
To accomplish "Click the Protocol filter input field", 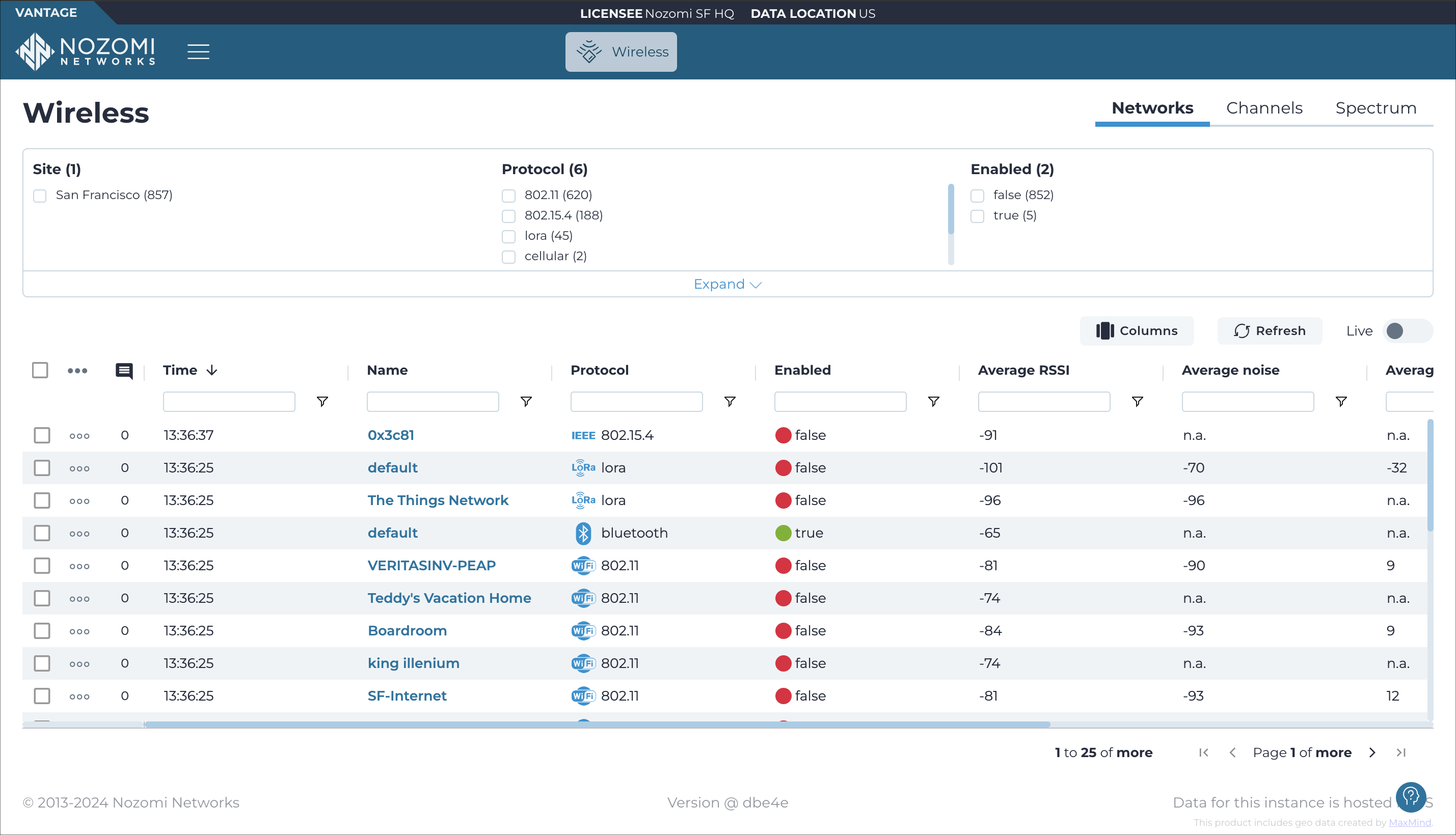I will pos(636,401).
